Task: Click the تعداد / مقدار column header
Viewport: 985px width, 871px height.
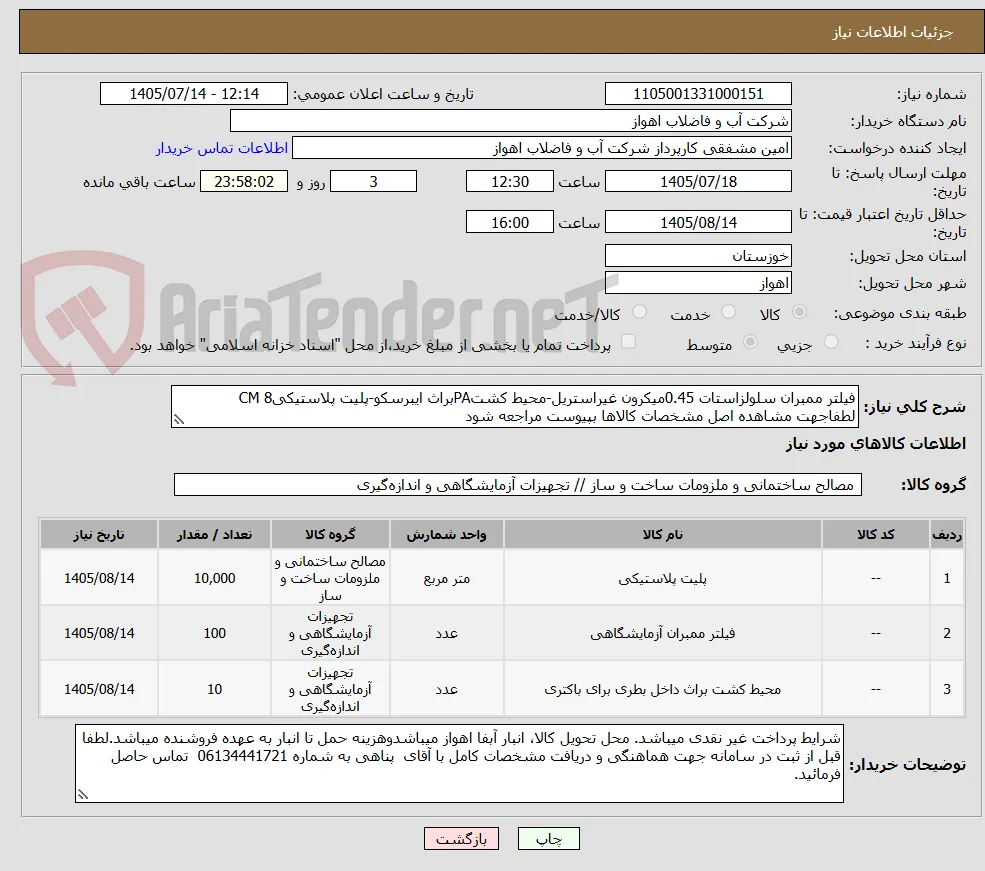Action: 214,534
